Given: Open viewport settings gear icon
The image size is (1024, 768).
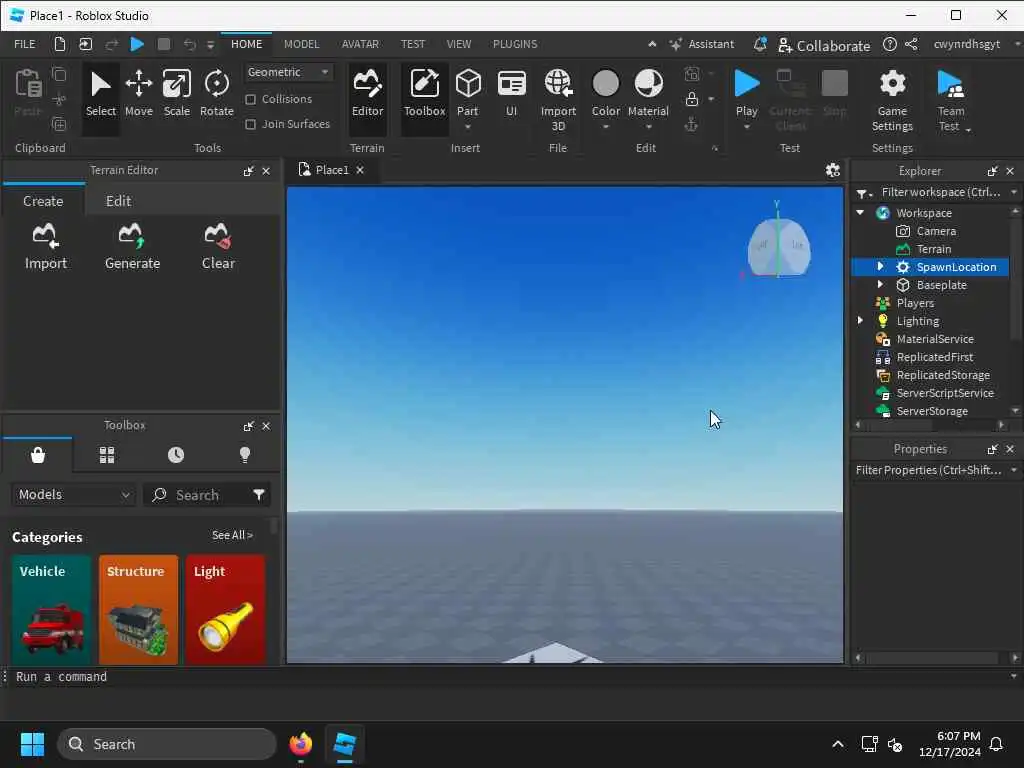Looking at the screenshot, I should [x=832, y=170].
